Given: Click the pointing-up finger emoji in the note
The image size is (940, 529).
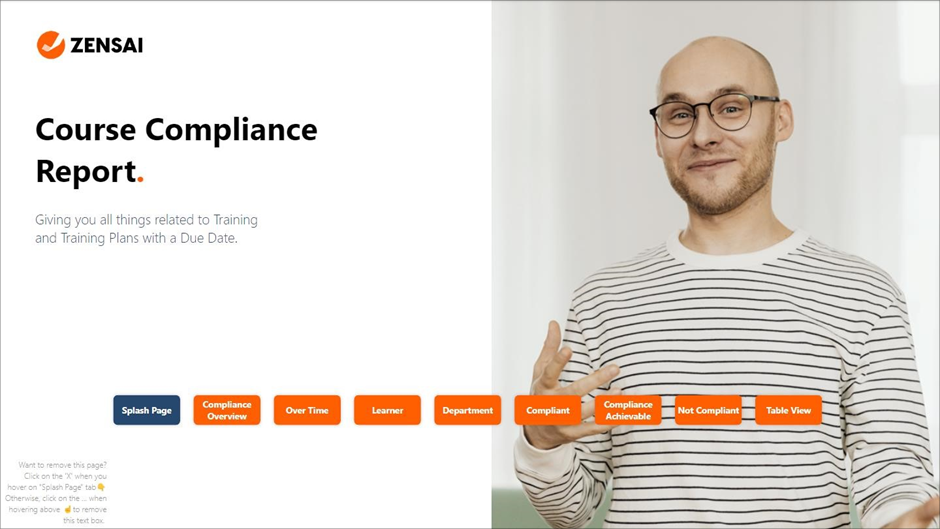Looking at the screenshot, I should pyautogui.click(x=68, y=509).
